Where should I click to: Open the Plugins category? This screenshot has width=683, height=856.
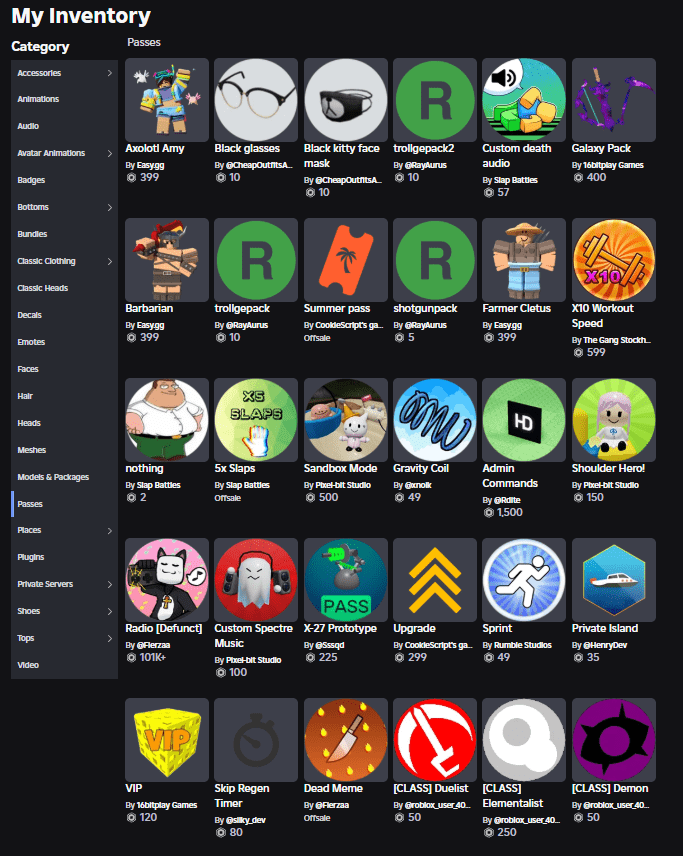point(31,557)
